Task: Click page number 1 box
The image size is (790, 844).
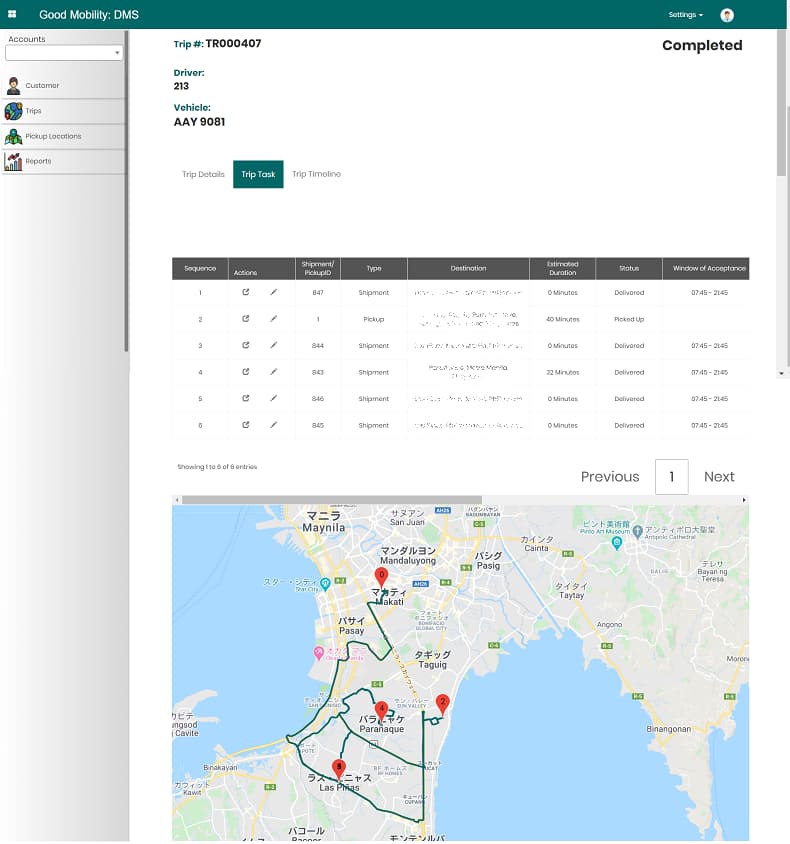Action: coord(671,477)
